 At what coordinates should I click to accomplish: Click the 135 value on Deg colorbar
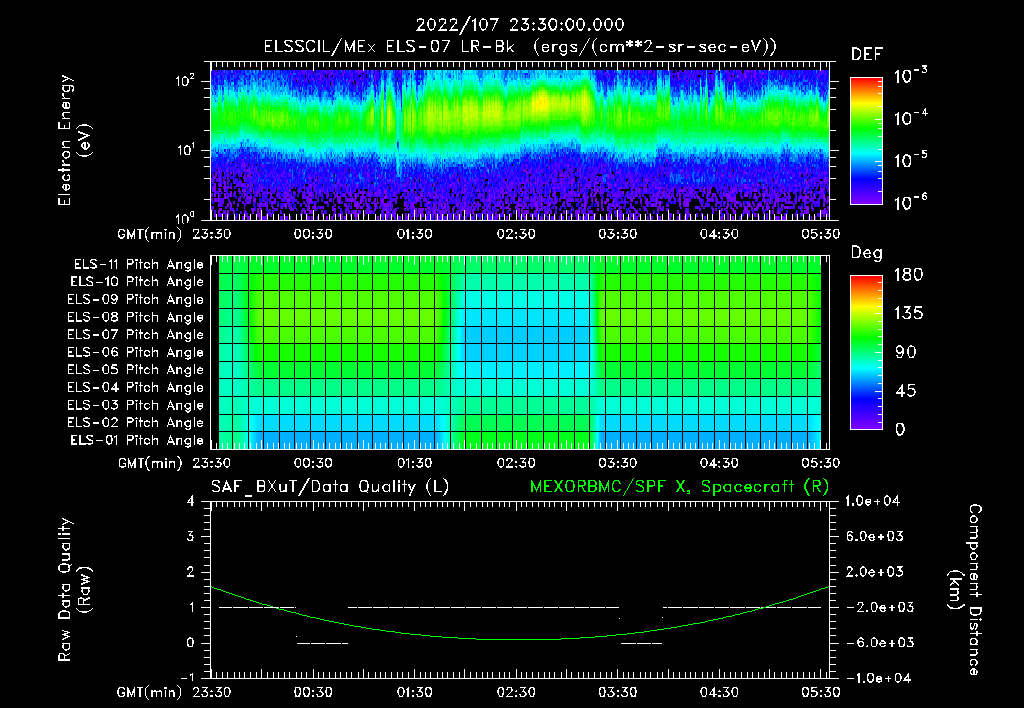908,314
